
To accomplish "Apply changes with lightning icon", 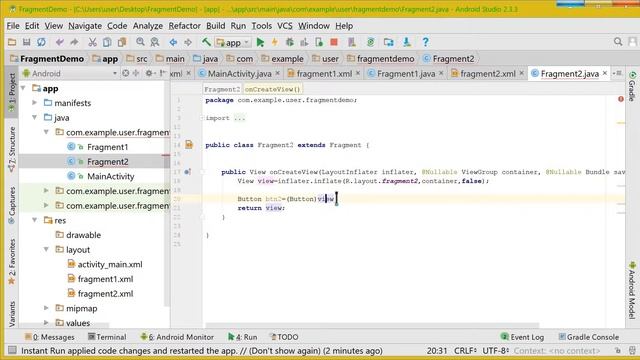I will 275,42.
